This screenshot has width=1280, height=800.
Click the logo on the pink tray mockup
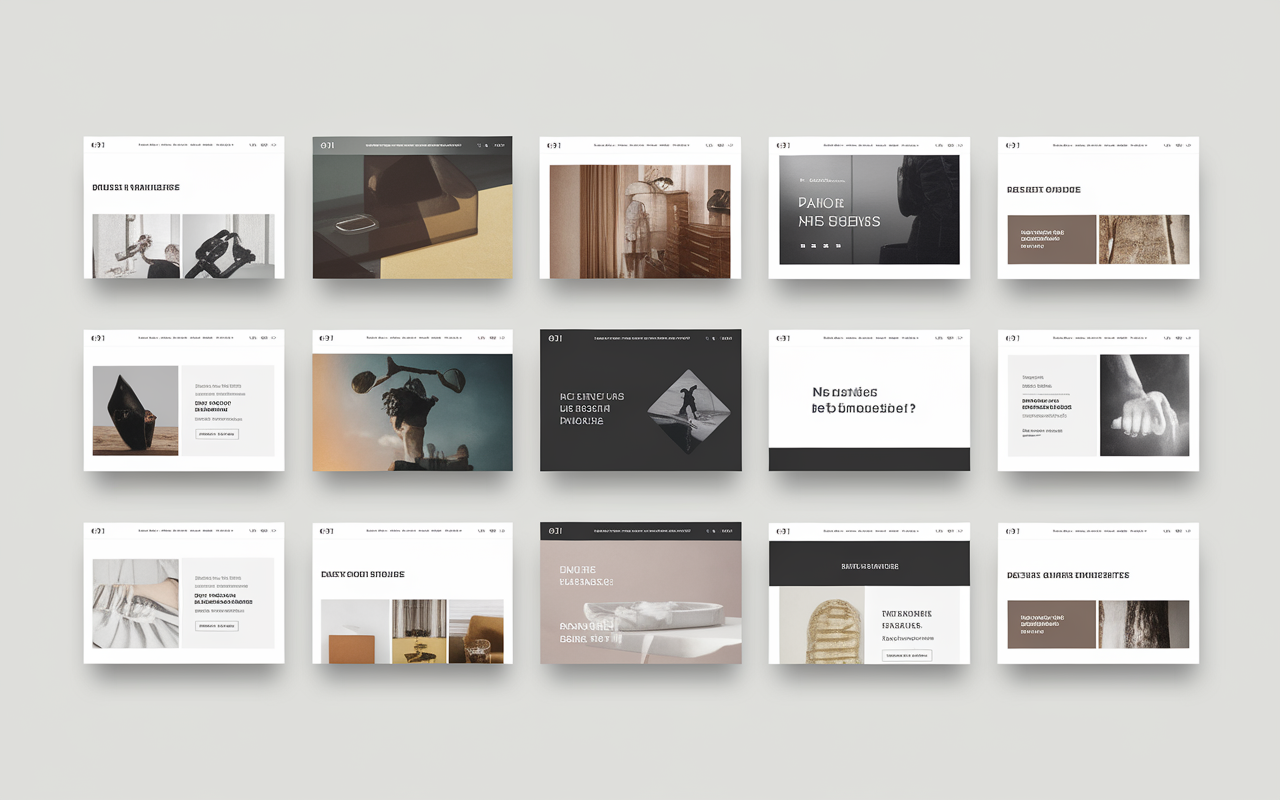click(554, 531)
